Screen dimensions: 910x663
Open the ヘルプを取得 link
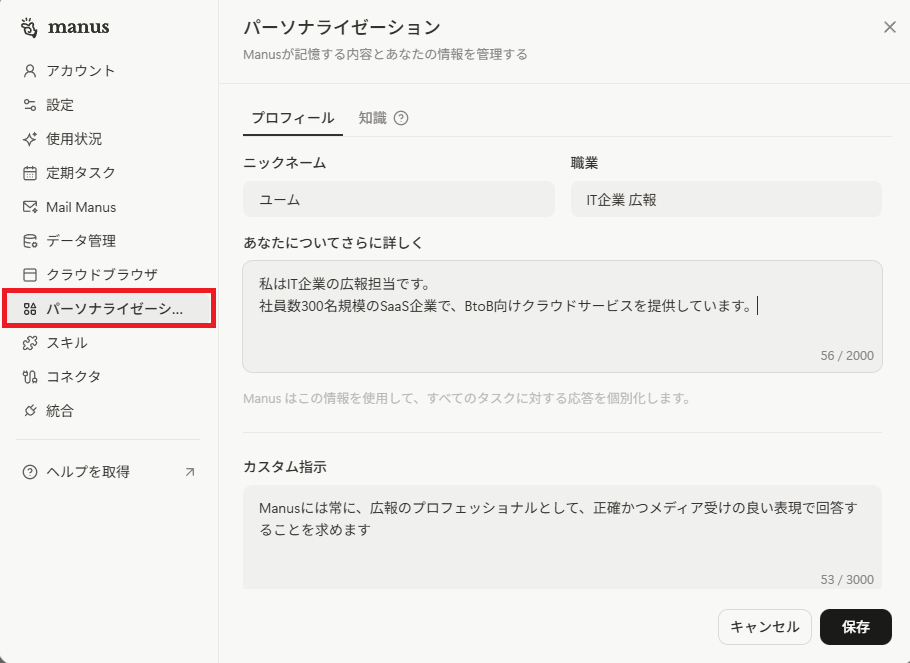click(109, 472)
